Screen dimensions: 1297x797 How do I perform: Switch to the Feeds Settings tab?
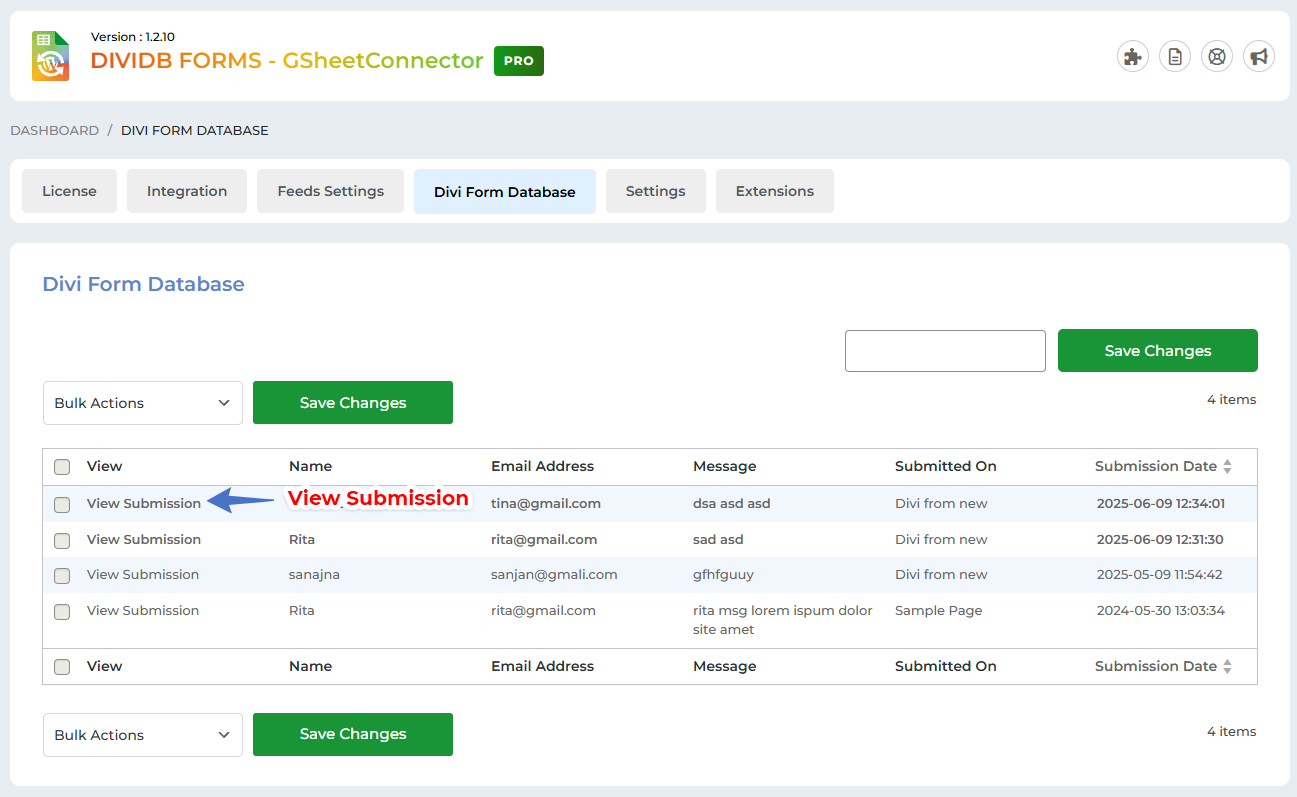[330, 191]
